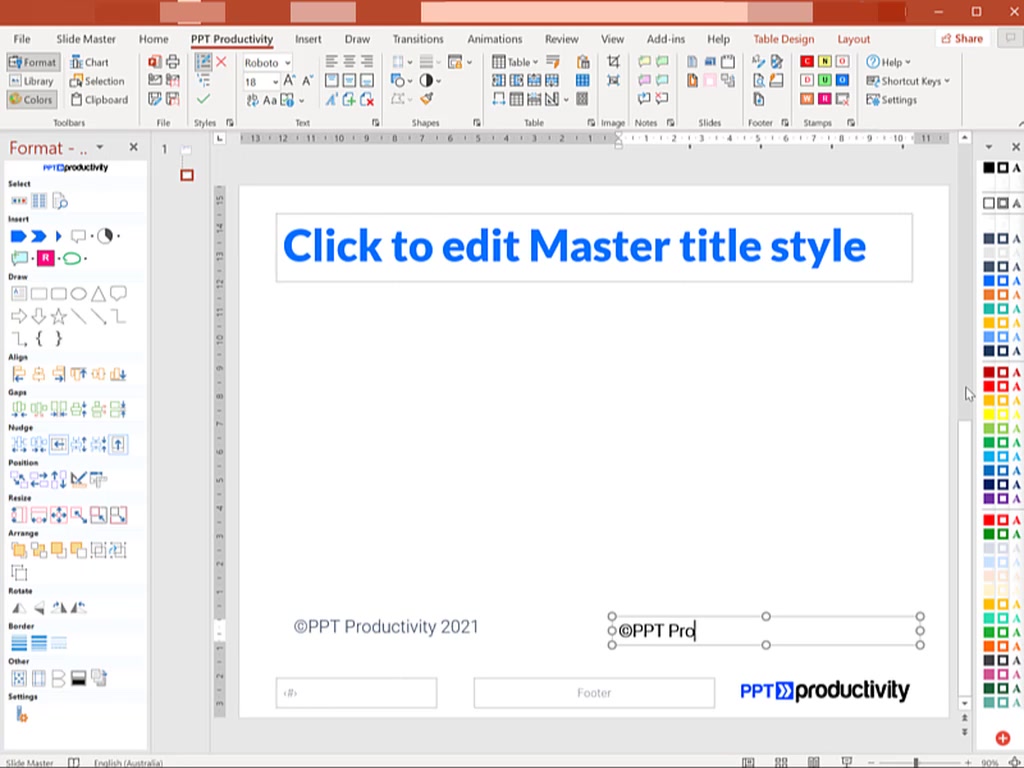The width and height of the screenshot is (1024, 768).
Task: Click the crop icon in the Image group
Action: click(x=613, y=61)
